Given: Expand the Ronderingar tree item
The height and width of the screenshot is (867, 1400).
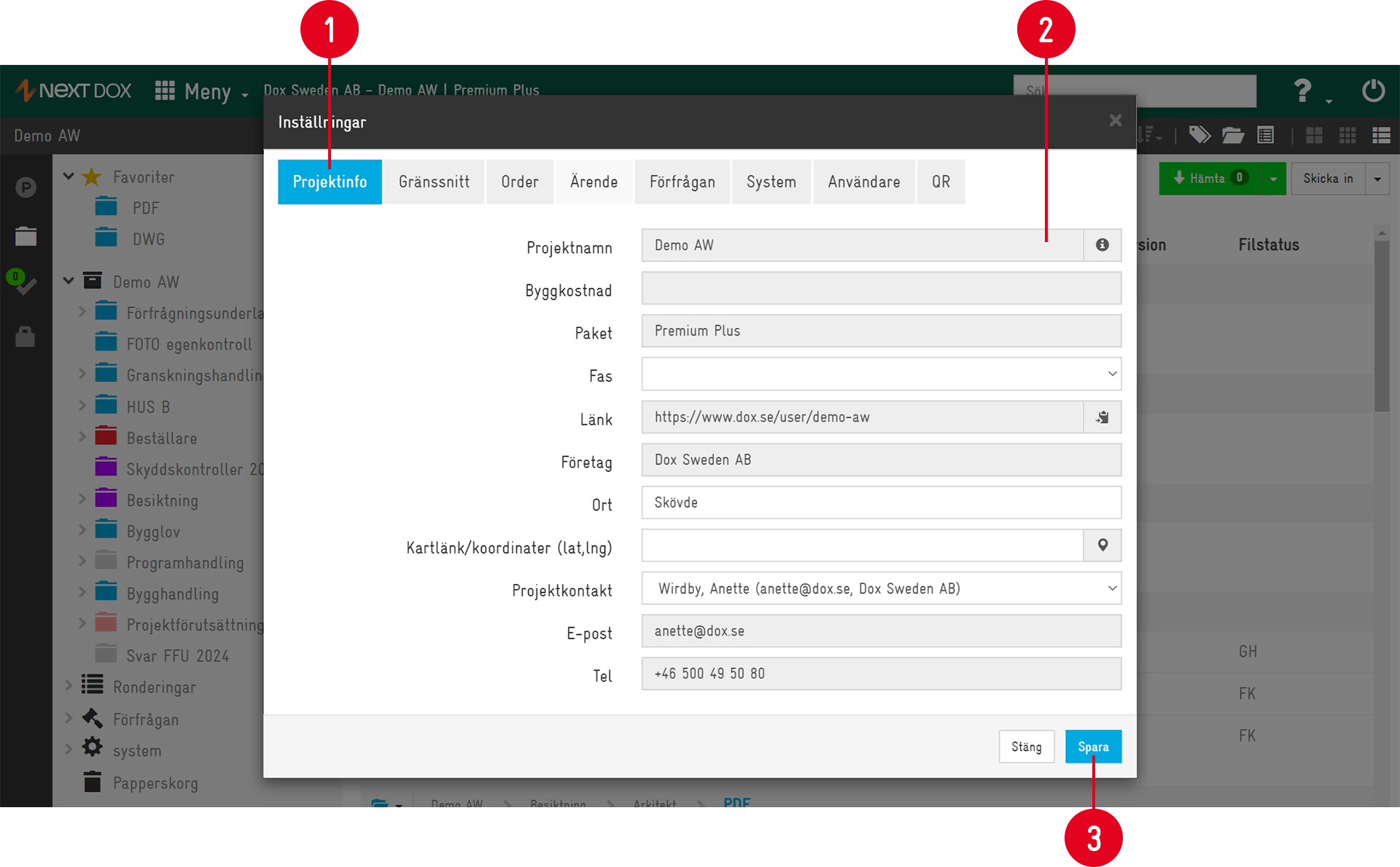Looking at the screenshot, I should (x=69, y=686).
